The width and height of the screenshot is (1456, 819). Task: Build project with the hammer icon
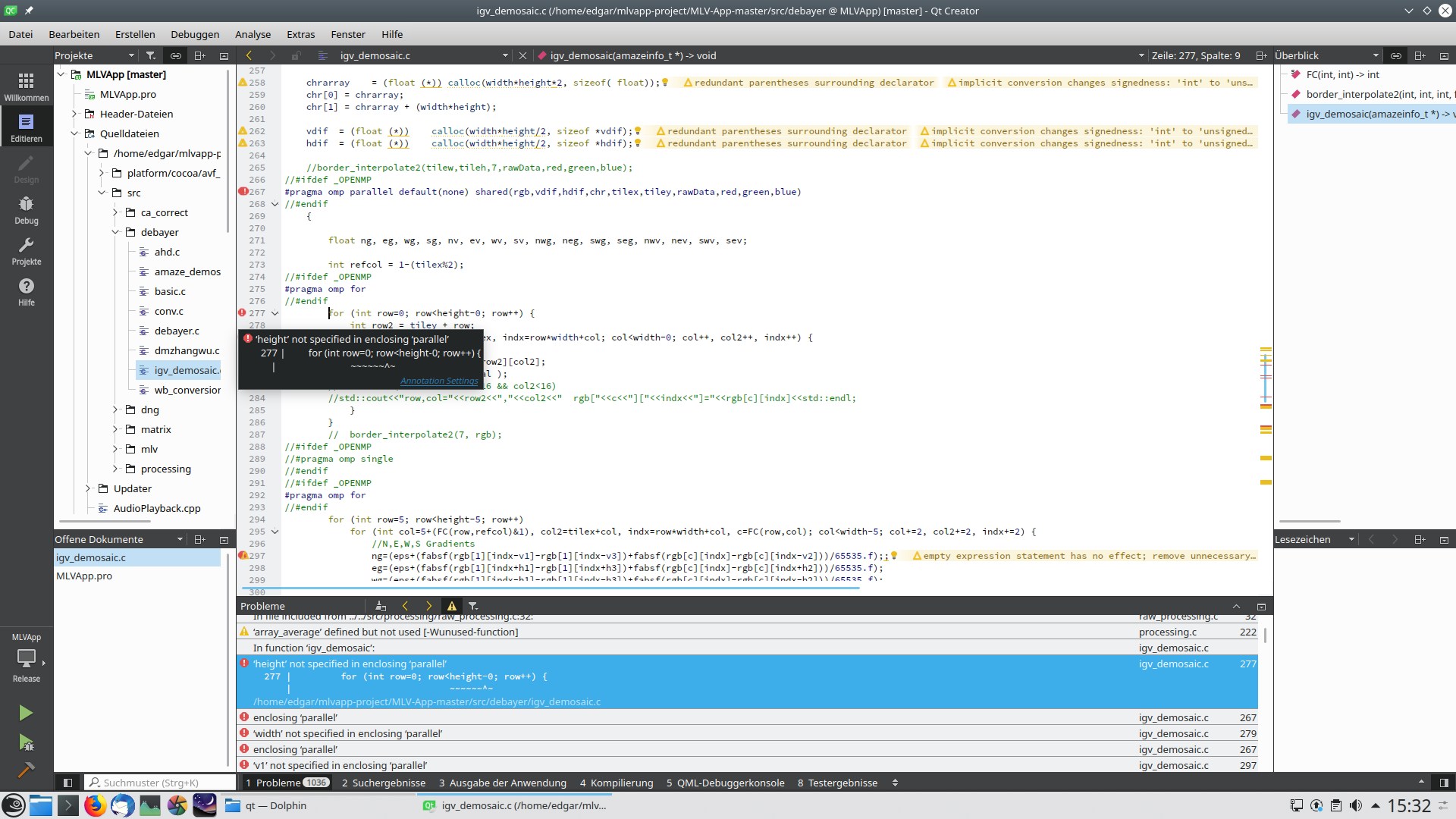26,770
